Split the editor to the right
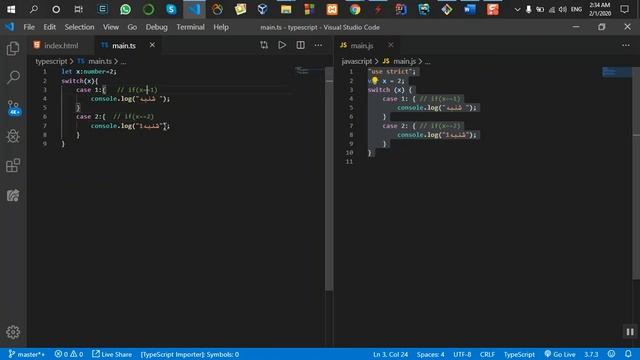 300,45
